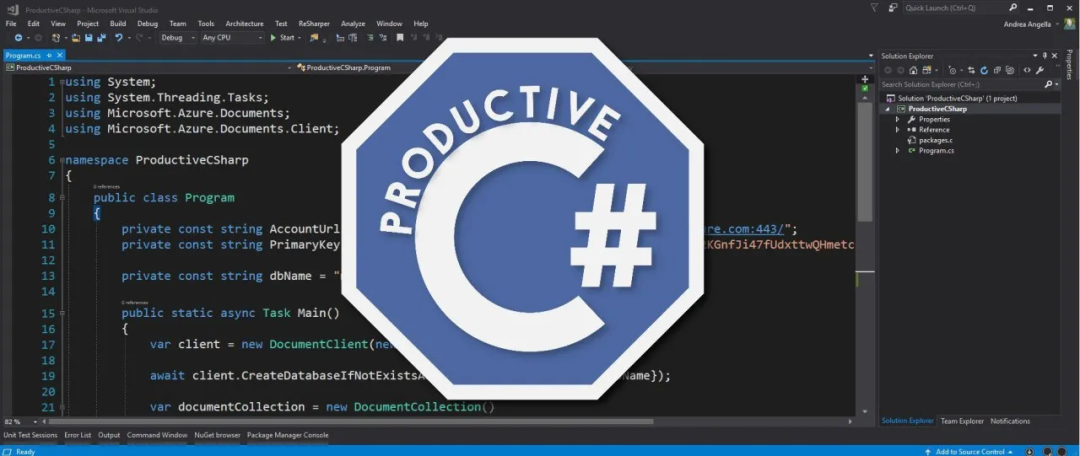Click the editor vertical scrollbar thumb
This screenshot has height=456, width=1080.
pos(866,162)
